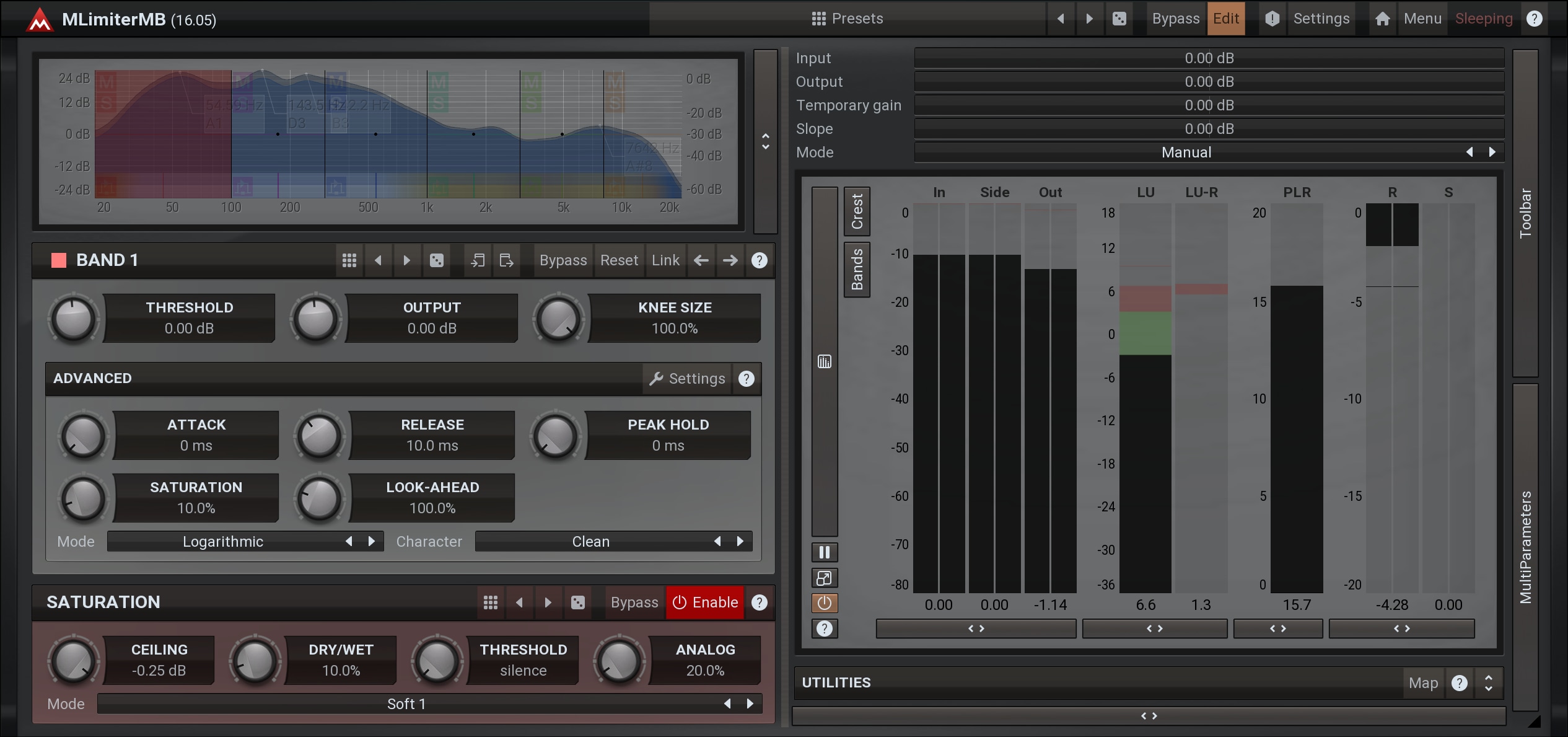This screenshot has width=1568, height=737.
Task: Click the Threshold knob of Band 1
Action: [73, 319]
